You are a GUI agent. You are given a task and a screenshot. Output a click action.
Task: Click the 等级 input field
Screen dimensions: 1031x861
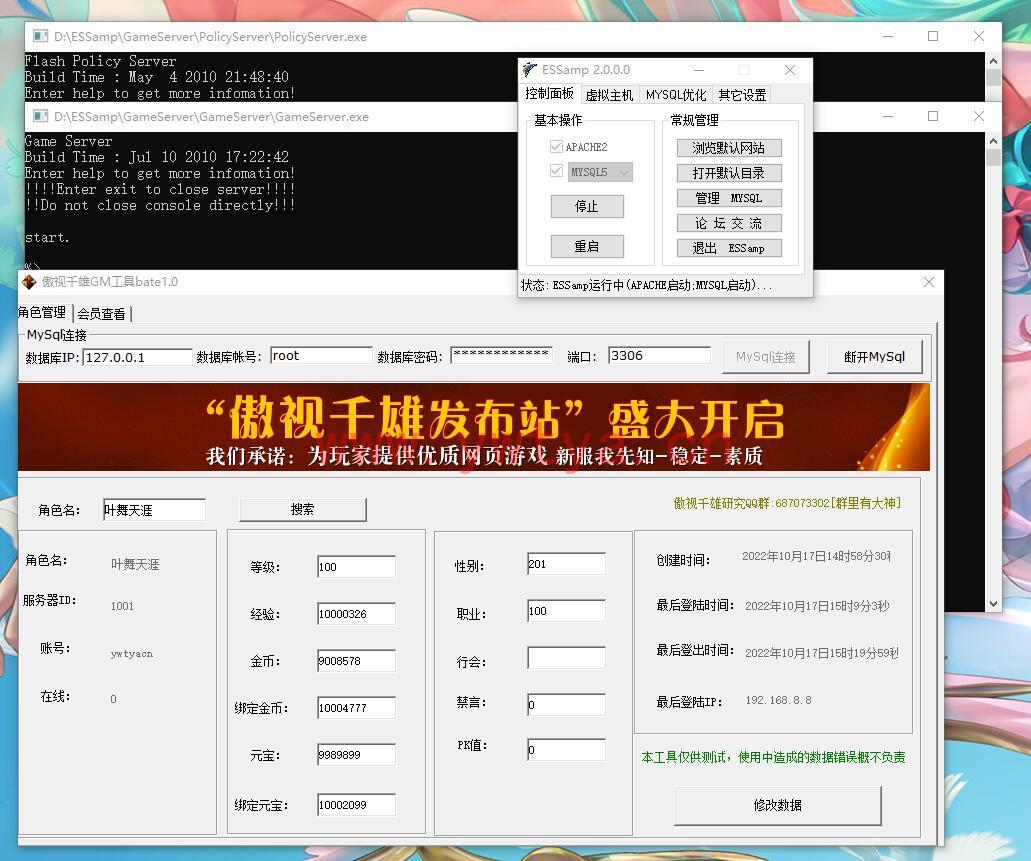[356, 567]
